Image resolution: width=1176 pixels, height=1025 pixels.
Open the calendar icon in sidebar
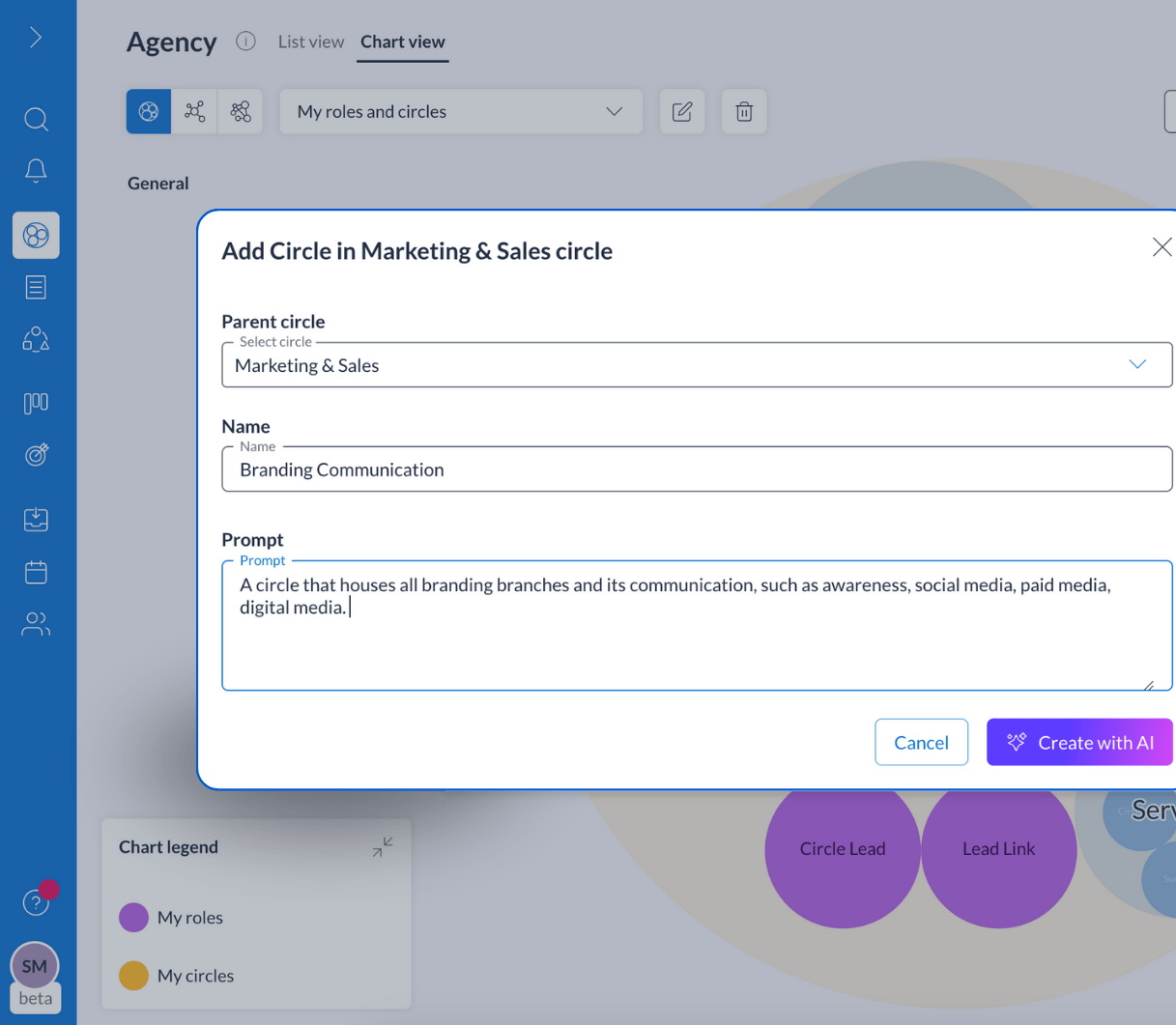pyautogui.click(x=36, y=572)
